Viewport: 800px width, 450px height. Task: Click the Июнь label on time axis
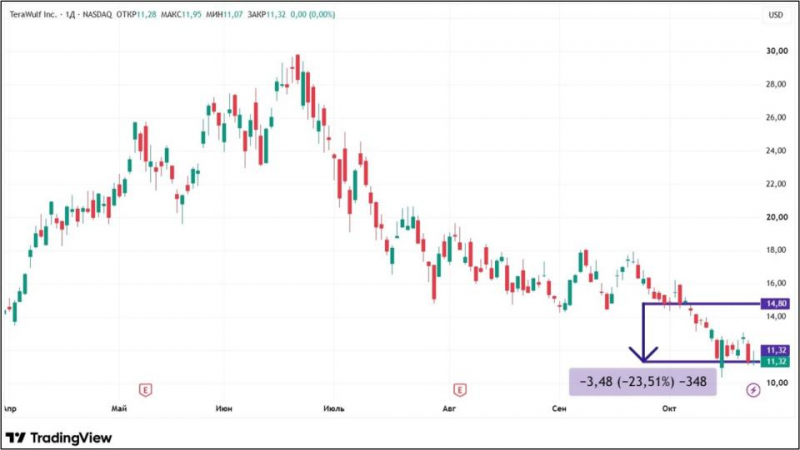(224, 409)
